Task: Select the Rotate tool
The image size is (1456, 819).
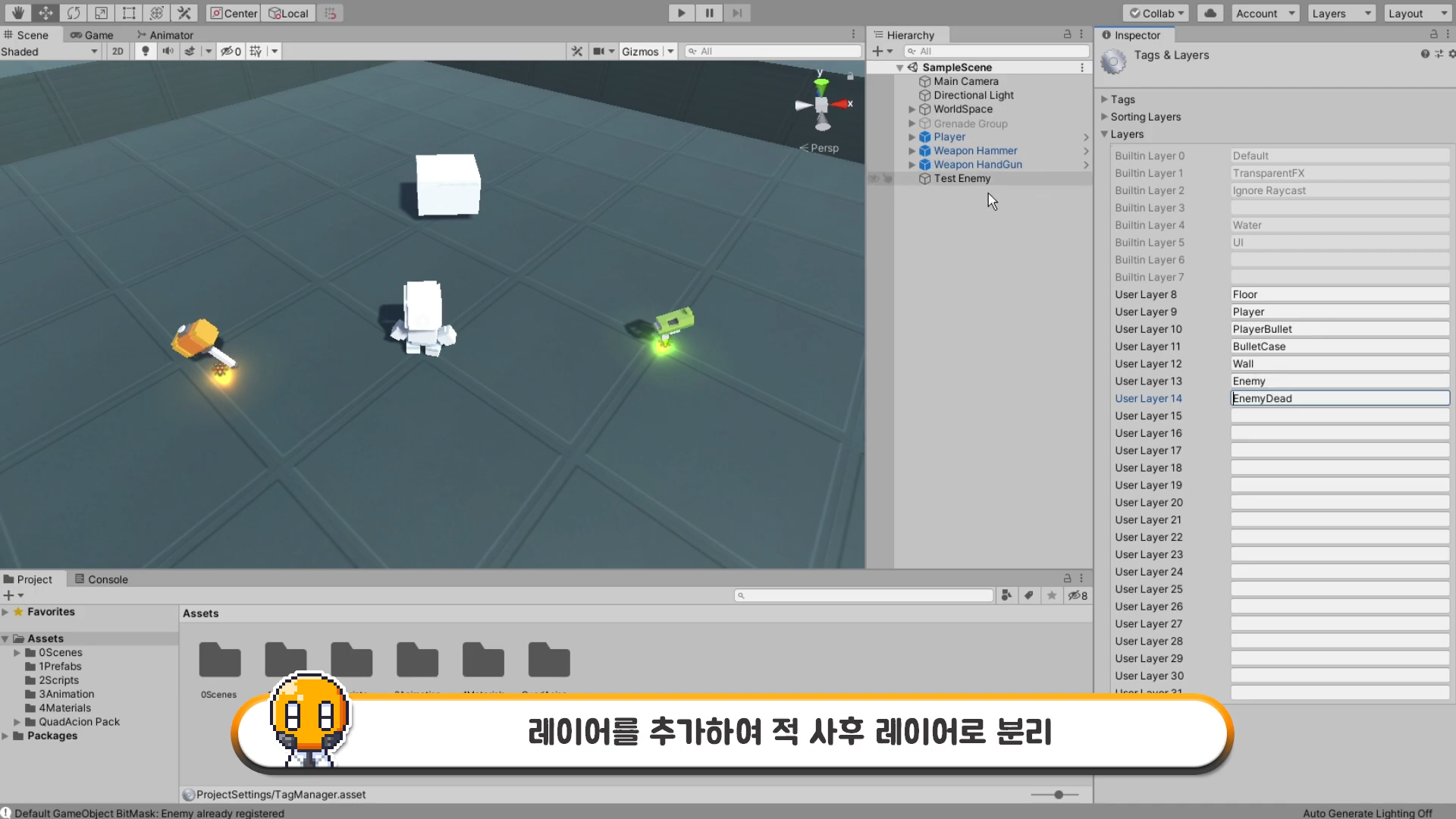Action: [x=74, y=13]
